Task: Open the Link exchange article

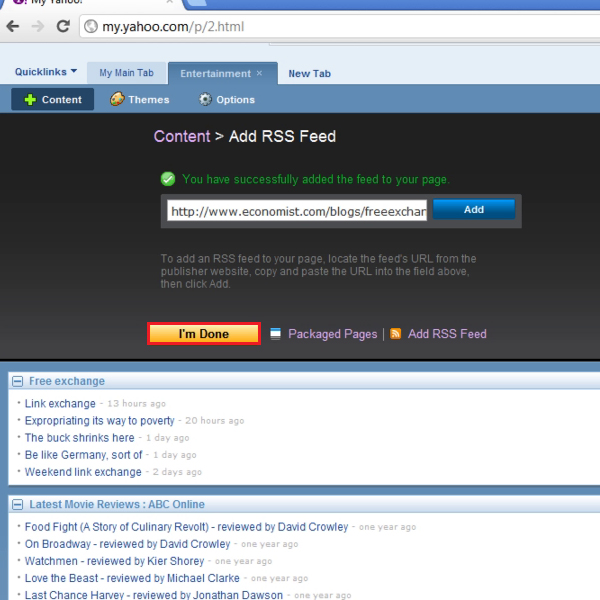Action: tap(60, 404)
